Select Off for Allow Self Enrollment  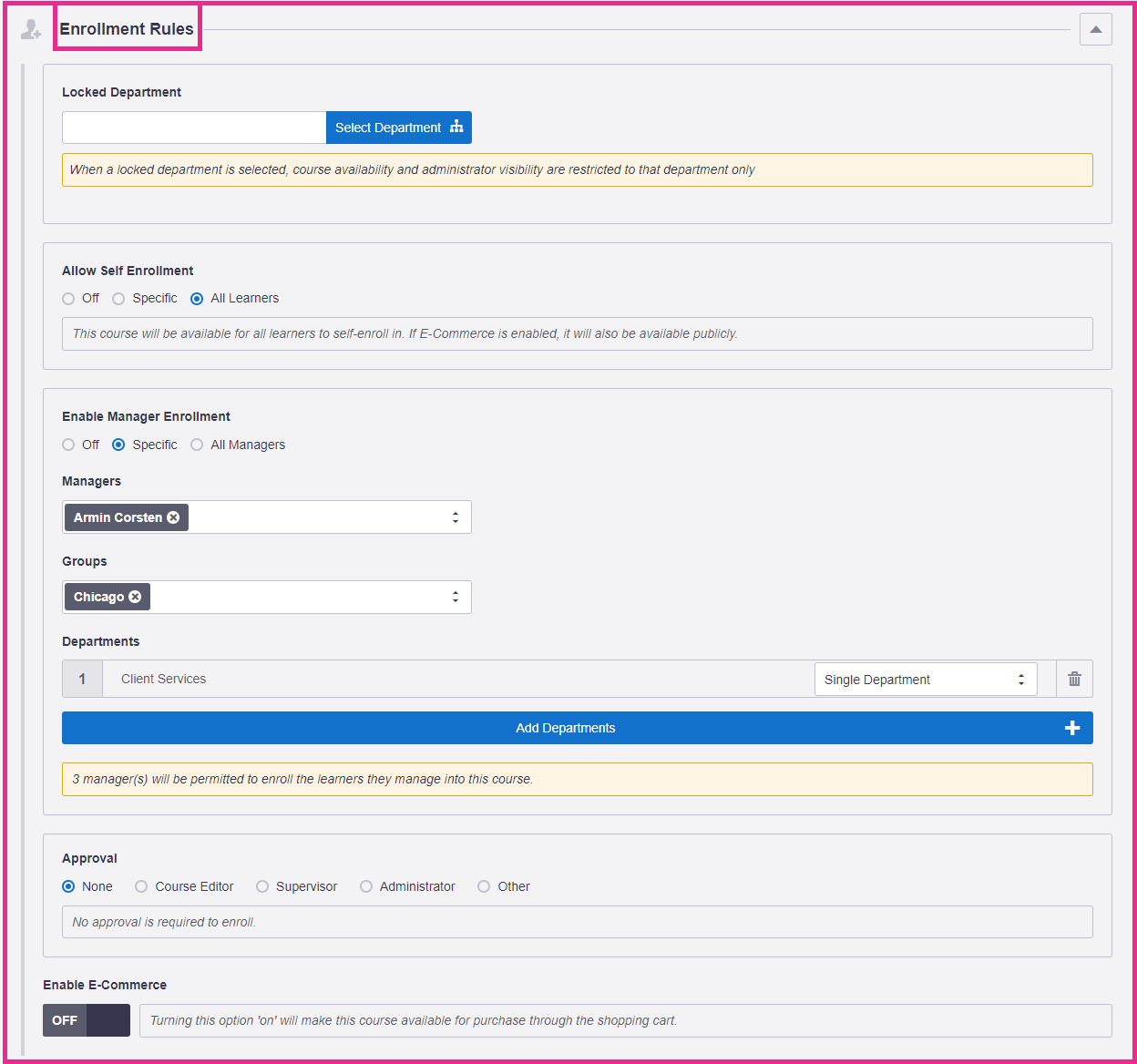pyautogui.click(x=68, y=298)
